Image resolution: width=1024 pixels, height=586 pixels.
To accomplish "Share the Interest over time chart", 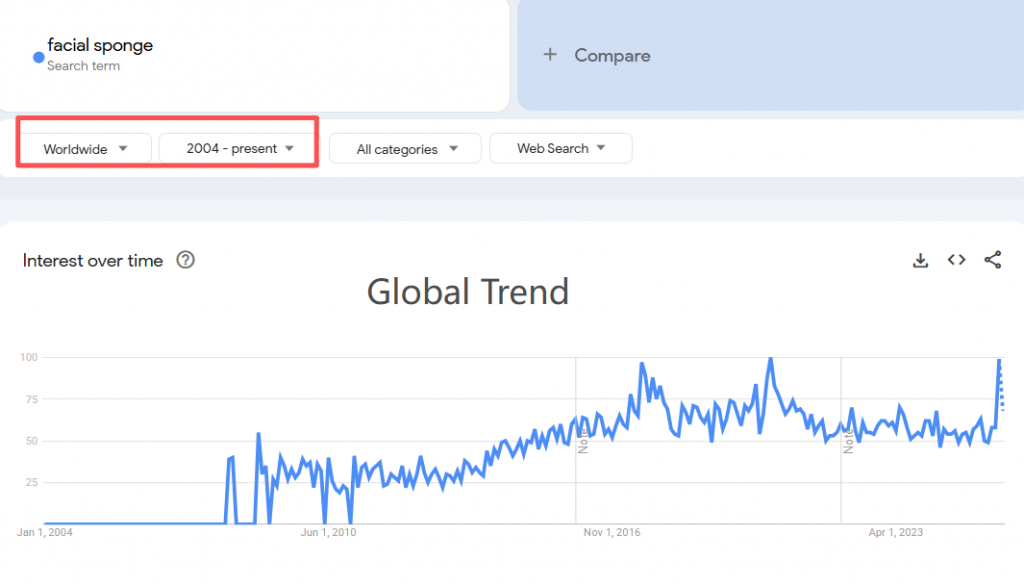I will click(993, 260).
